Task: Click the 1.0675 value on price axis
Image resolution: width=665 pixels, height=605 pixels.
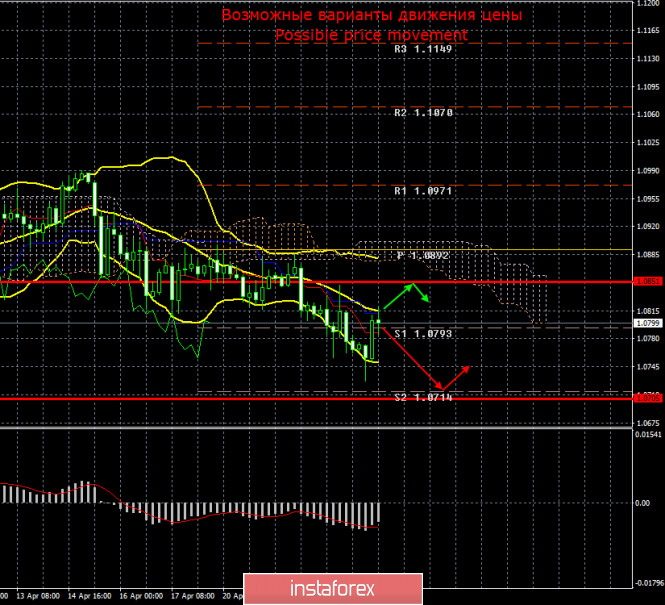Action: tap(648, 423)
